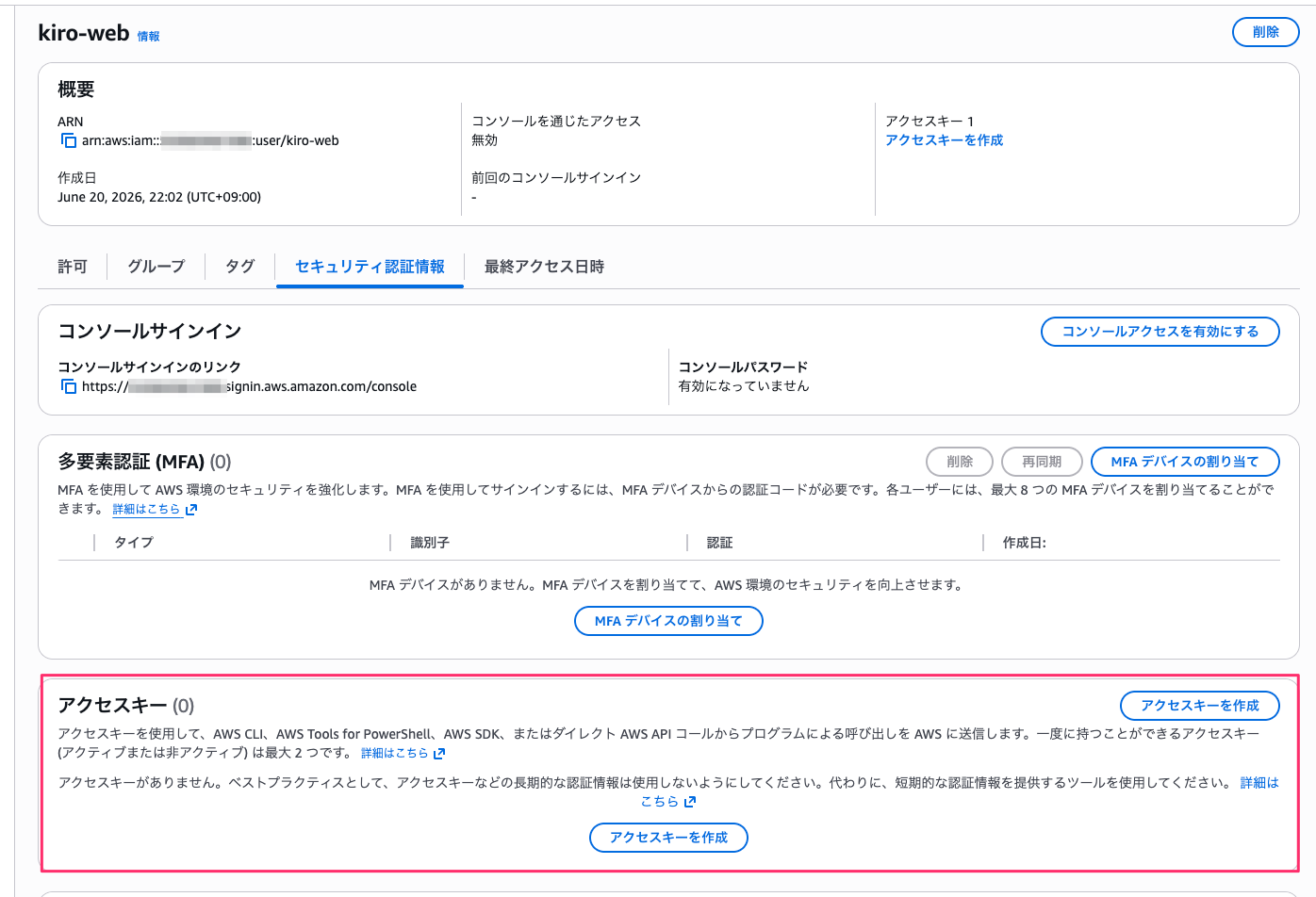The width and height of the screenshot is (1316, 897).
Task: Click アクセスキーを作成 link in 概要
Action: [x=944, y=139]
